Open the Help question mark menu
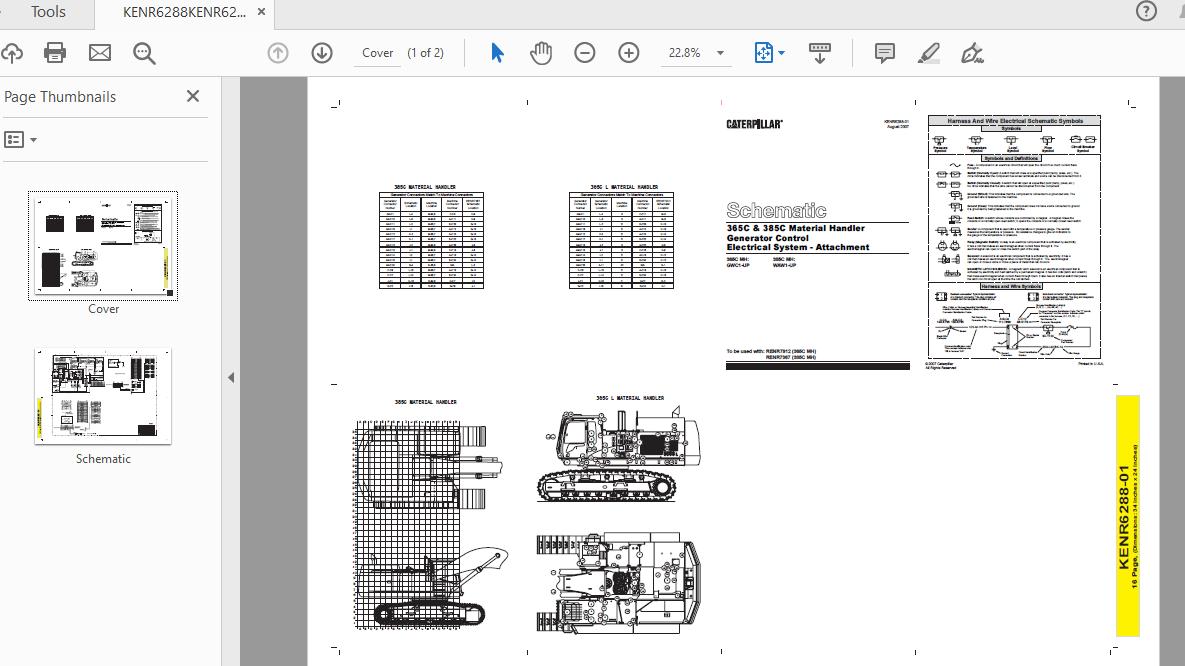Screen dimensions: 1185x666 point(1146,12)
